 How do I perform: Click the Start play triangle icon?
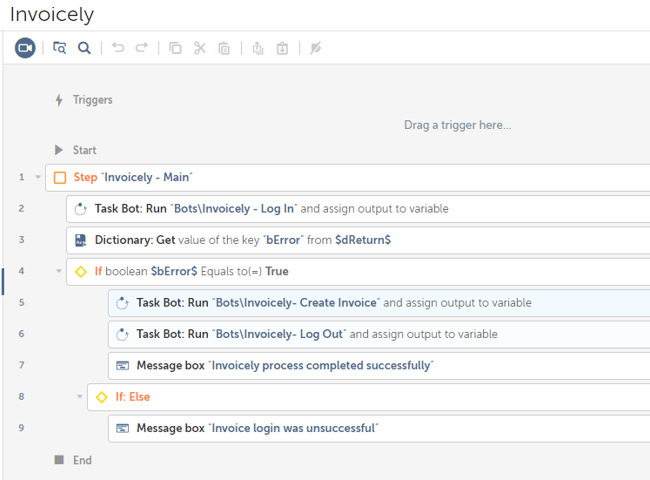[x=59, y=150]
